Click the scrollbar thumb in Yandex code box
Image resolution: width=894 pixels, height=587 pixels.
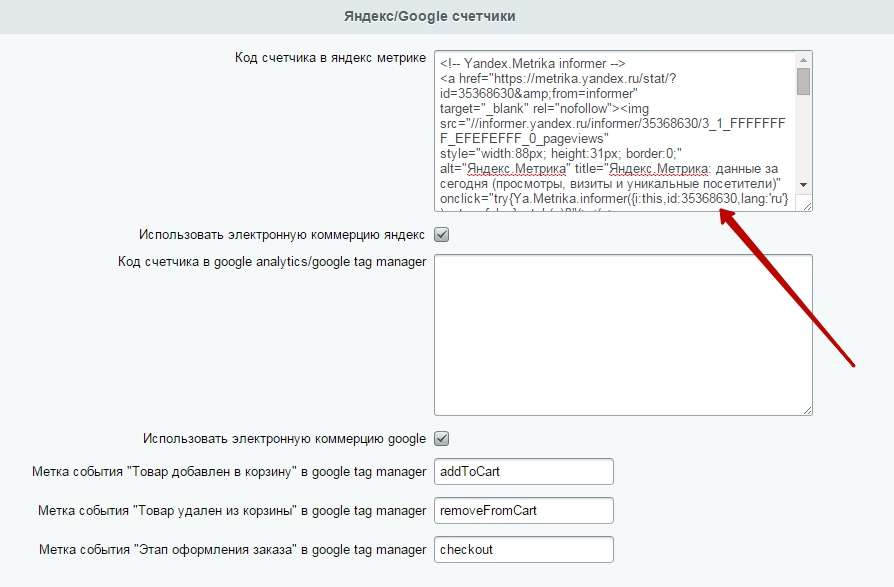pos(803,81)
